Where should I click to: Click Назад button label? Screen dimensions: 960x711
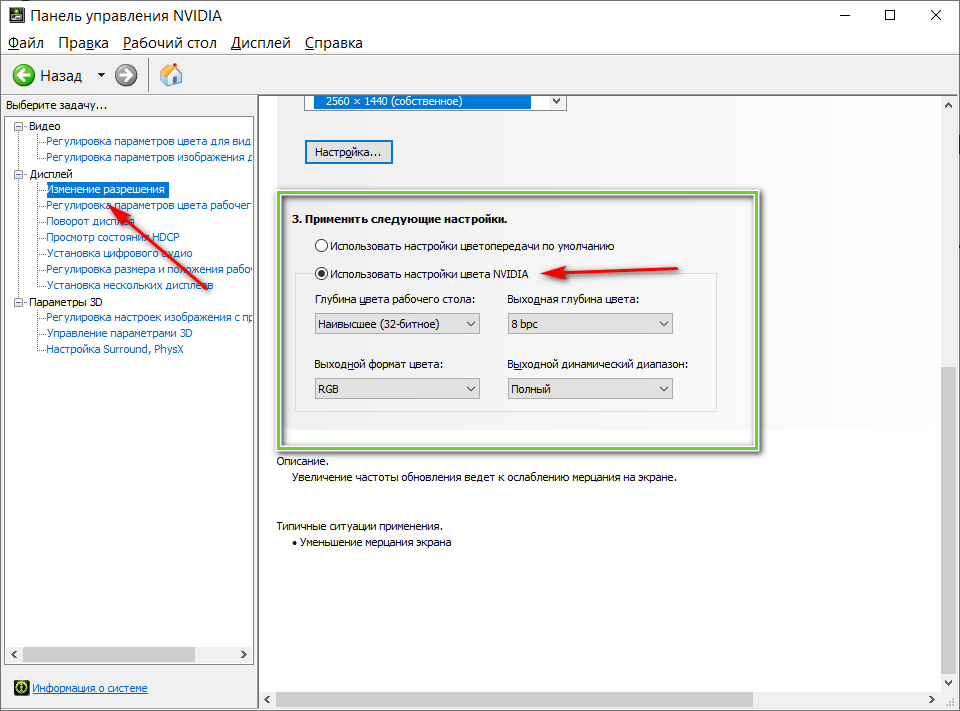61,76
